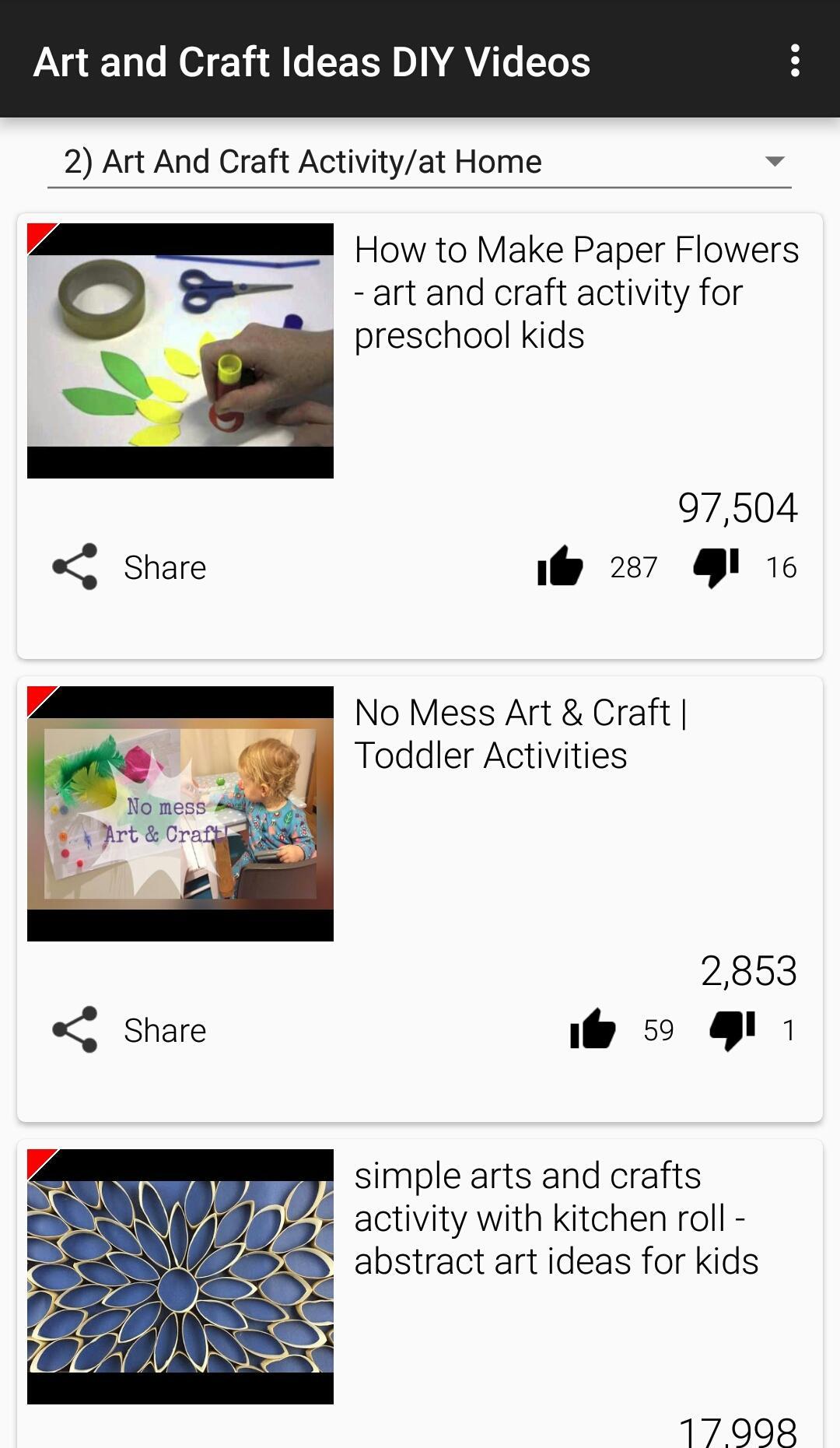Tap the share icon for No Mess Art video

coord(75,1029)
